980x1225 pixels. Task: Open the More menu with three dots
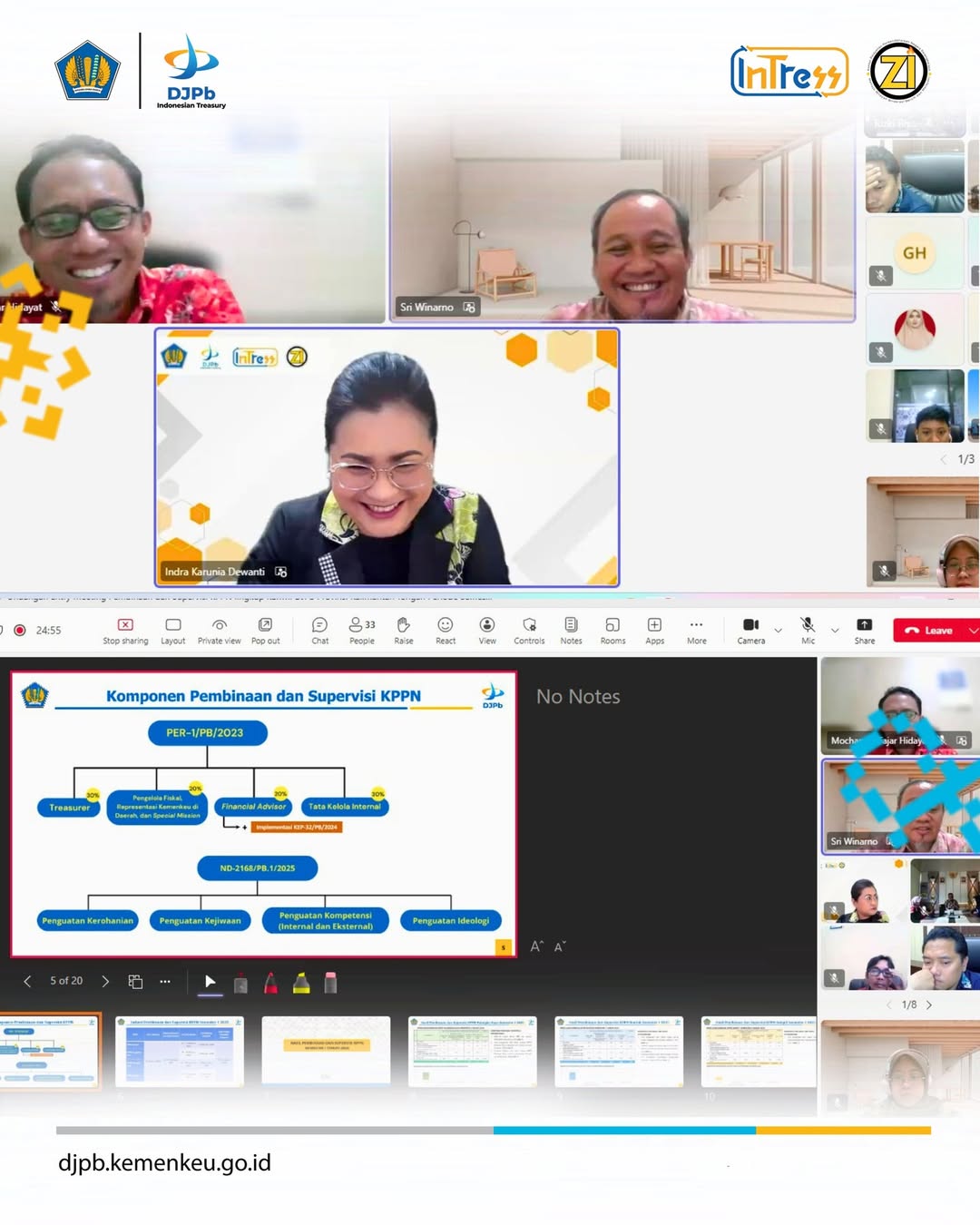coord(696,630)
